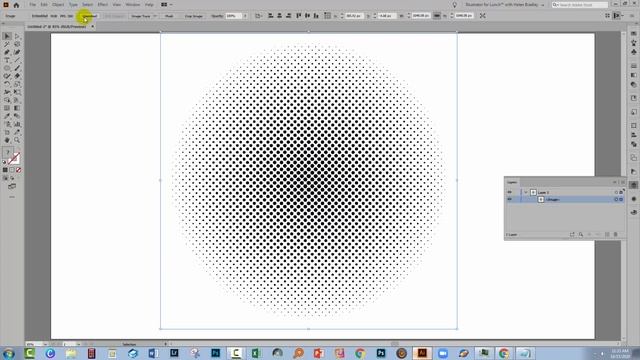The height and width of the screenshot is (360, 640).
Task: Open the Layers panel flyout menu
Action: click(622, 182)
